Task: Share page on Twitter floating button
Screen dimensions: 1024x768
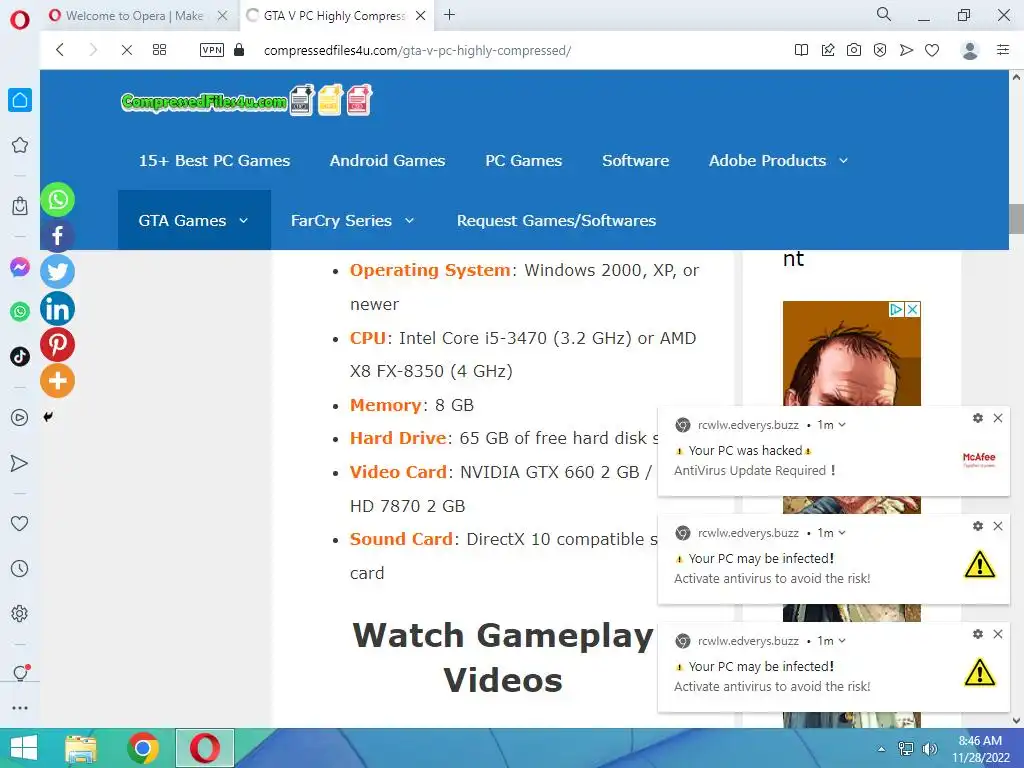Action: [x=57, y=272]
